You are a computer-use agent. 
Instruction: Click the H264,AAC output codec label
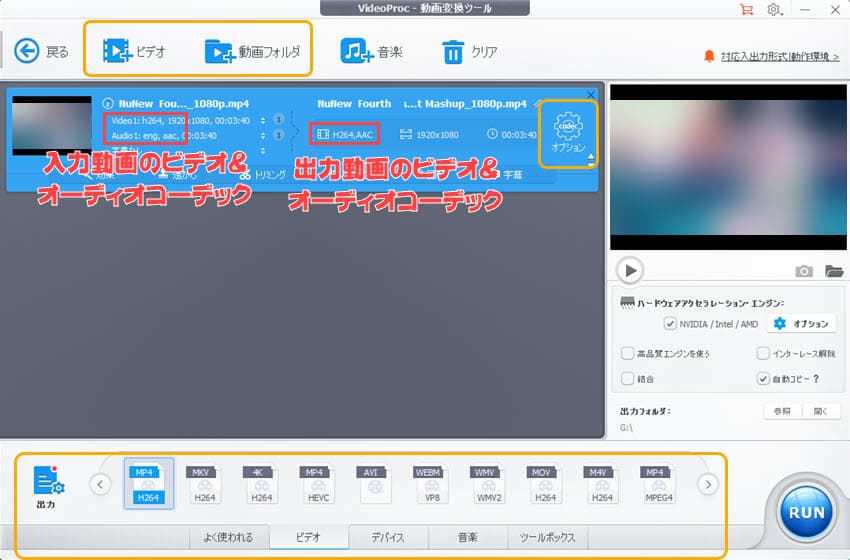(345, 134)
